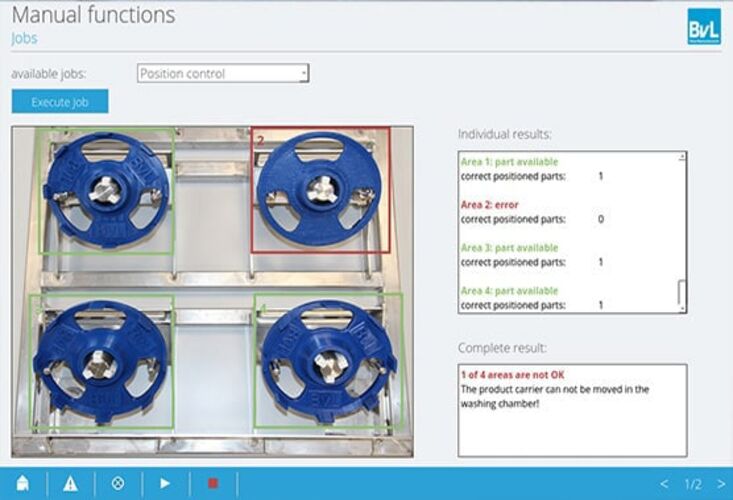Screen dimensions: 733x500
Task: Select the top-left green area 1 part
Action: pos(104,190)
